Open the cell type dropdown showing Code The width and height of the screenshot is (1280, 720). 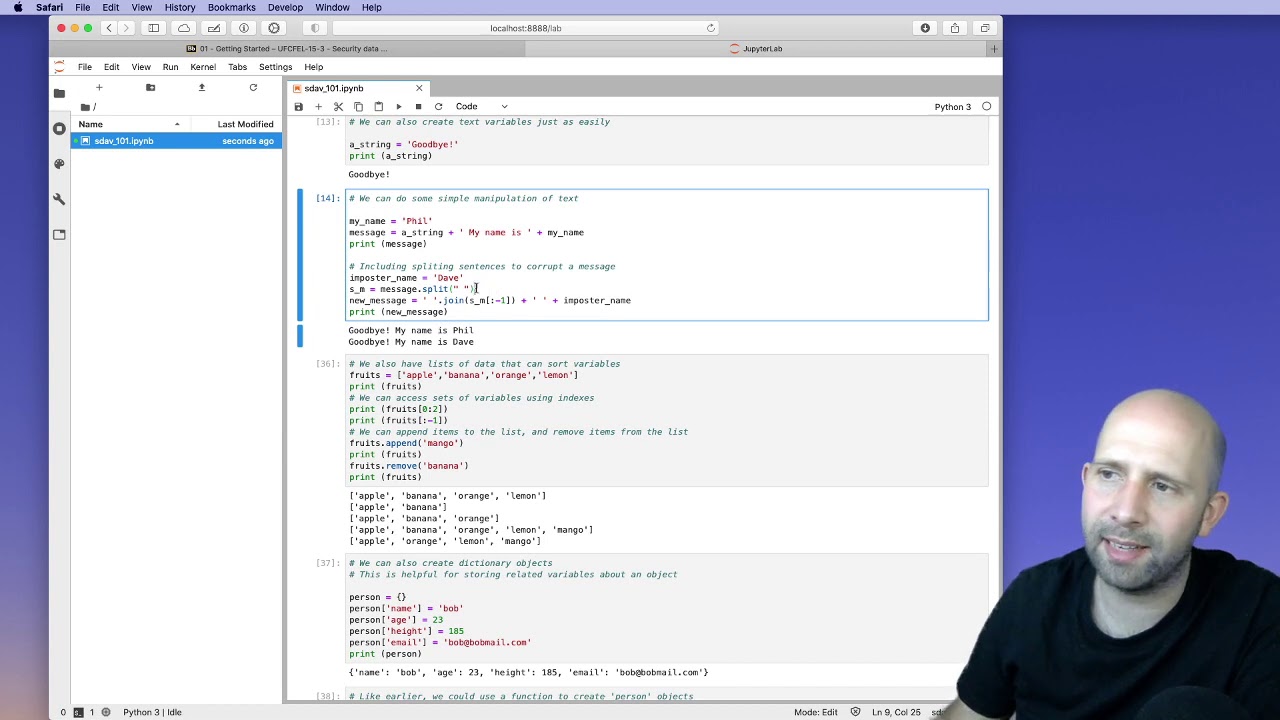pyautogui.click(x=482, y=106)
